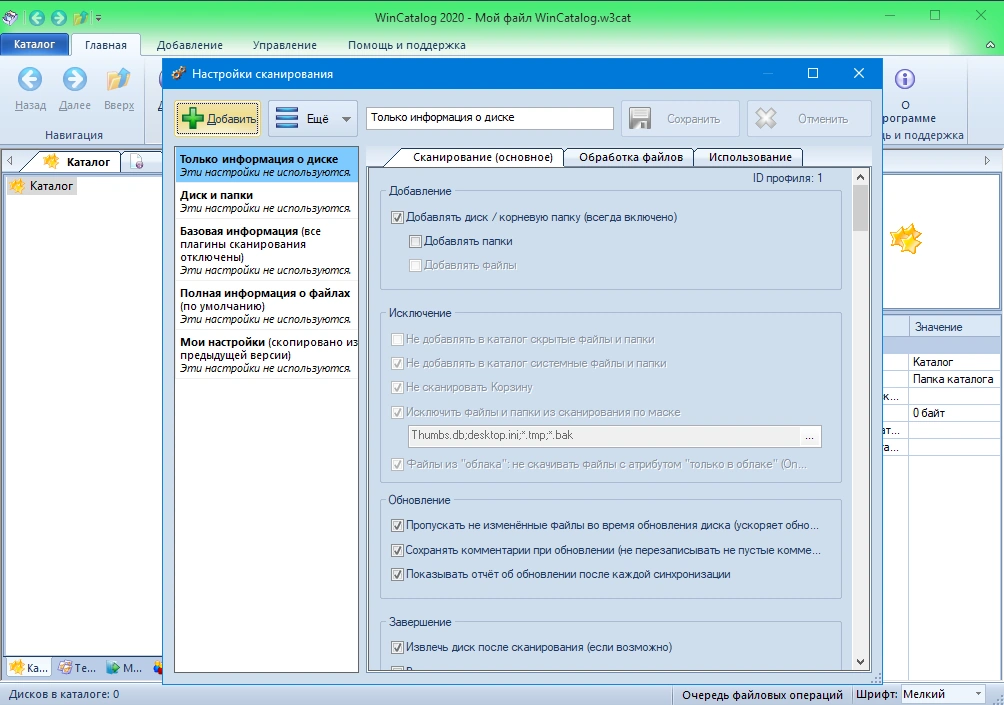Switch to the Управление ribbon tab
The image size is (1004, 705).
point(284,45)
